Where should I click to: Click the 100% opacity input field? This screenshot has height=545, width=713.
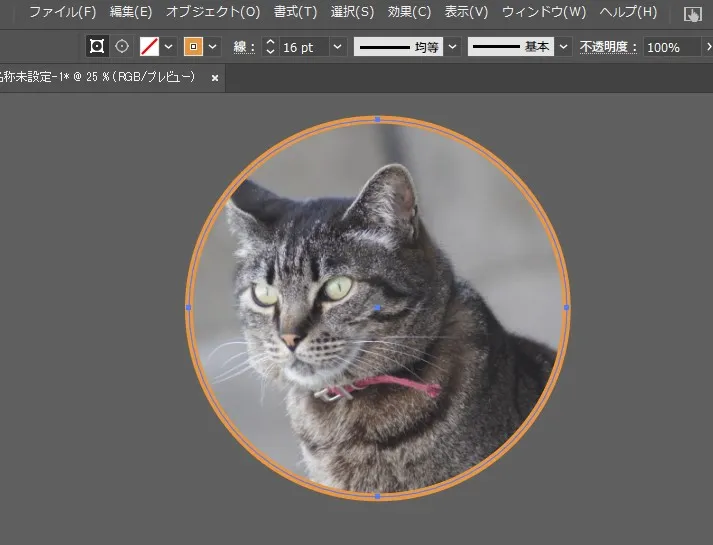(671, 47)
